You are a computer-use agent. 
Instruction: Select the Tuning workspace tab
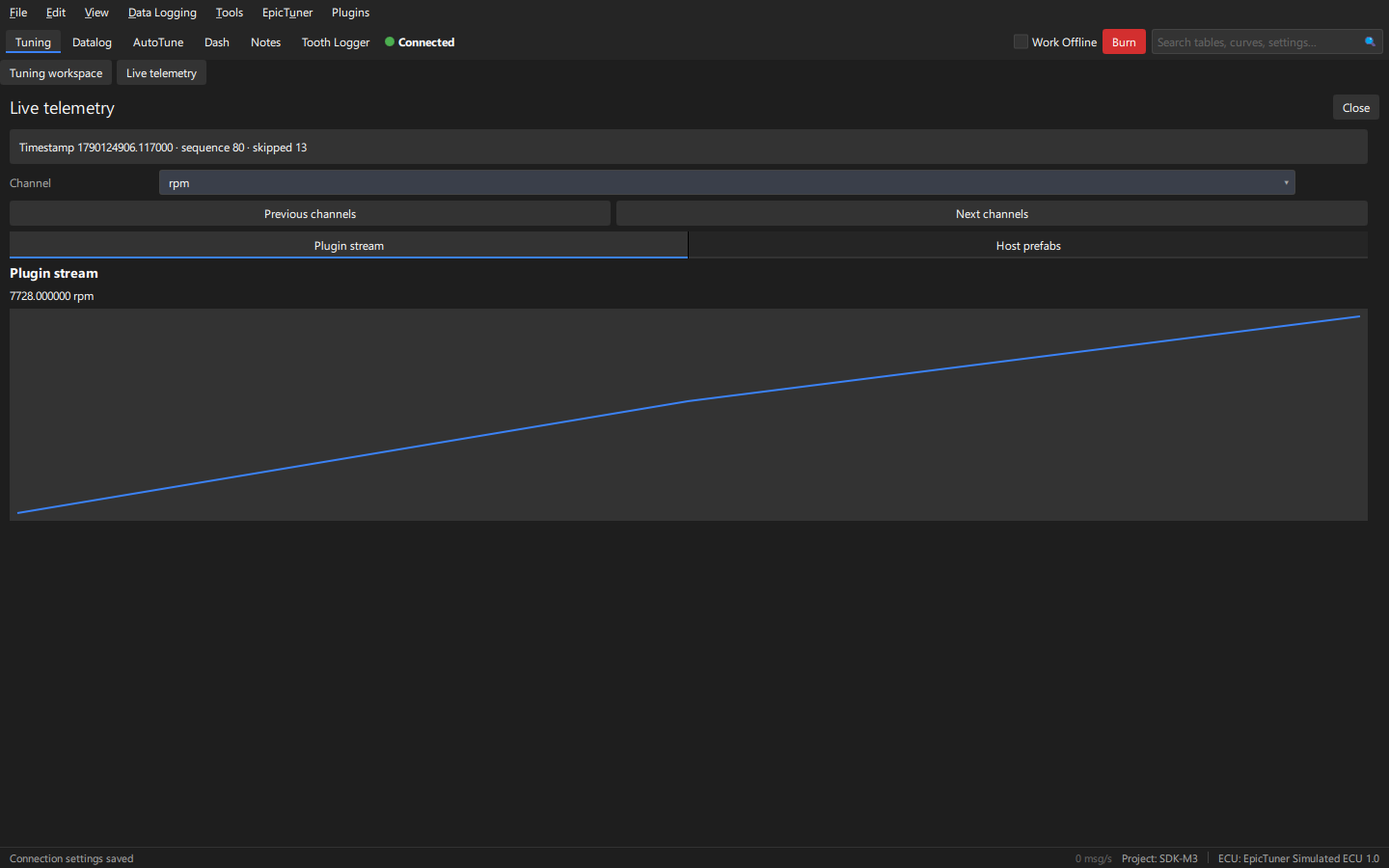pos(56,73)
